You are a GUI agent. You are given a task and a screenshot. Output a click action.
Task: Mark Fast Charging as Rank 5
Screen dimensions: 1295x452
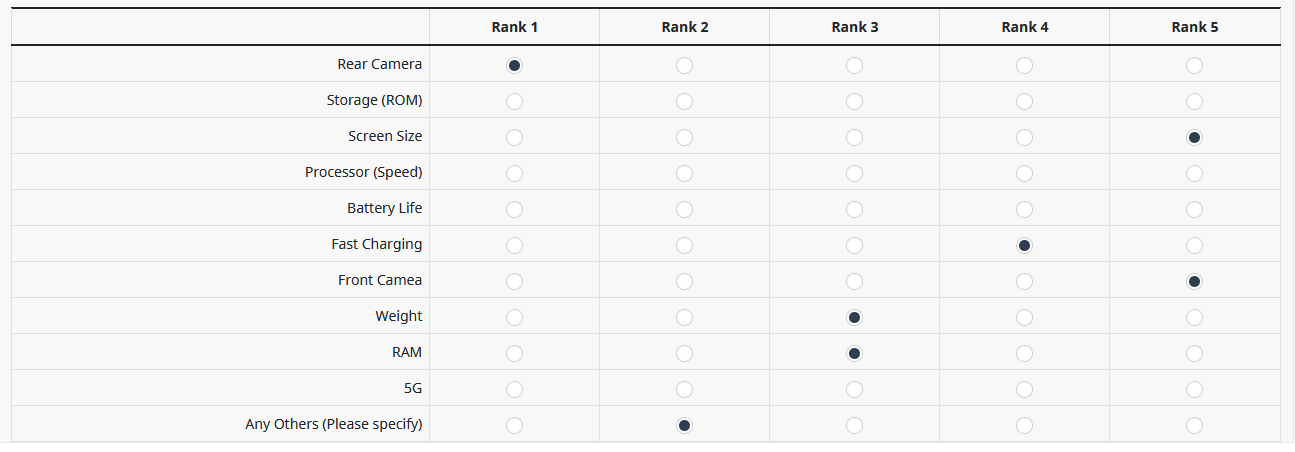click(1194, 246)
